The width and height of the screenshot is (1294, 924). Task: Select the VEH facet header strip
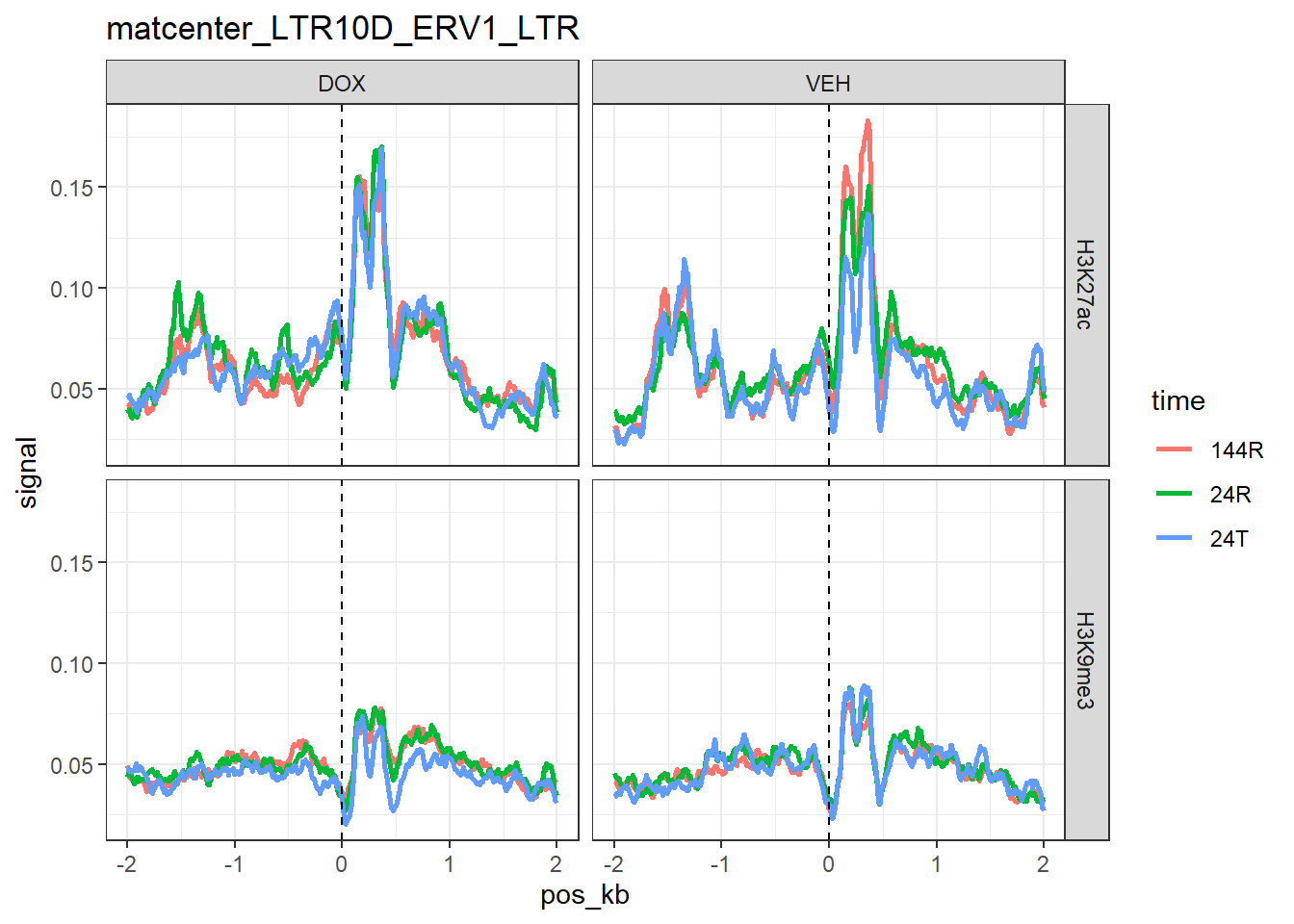828,83
